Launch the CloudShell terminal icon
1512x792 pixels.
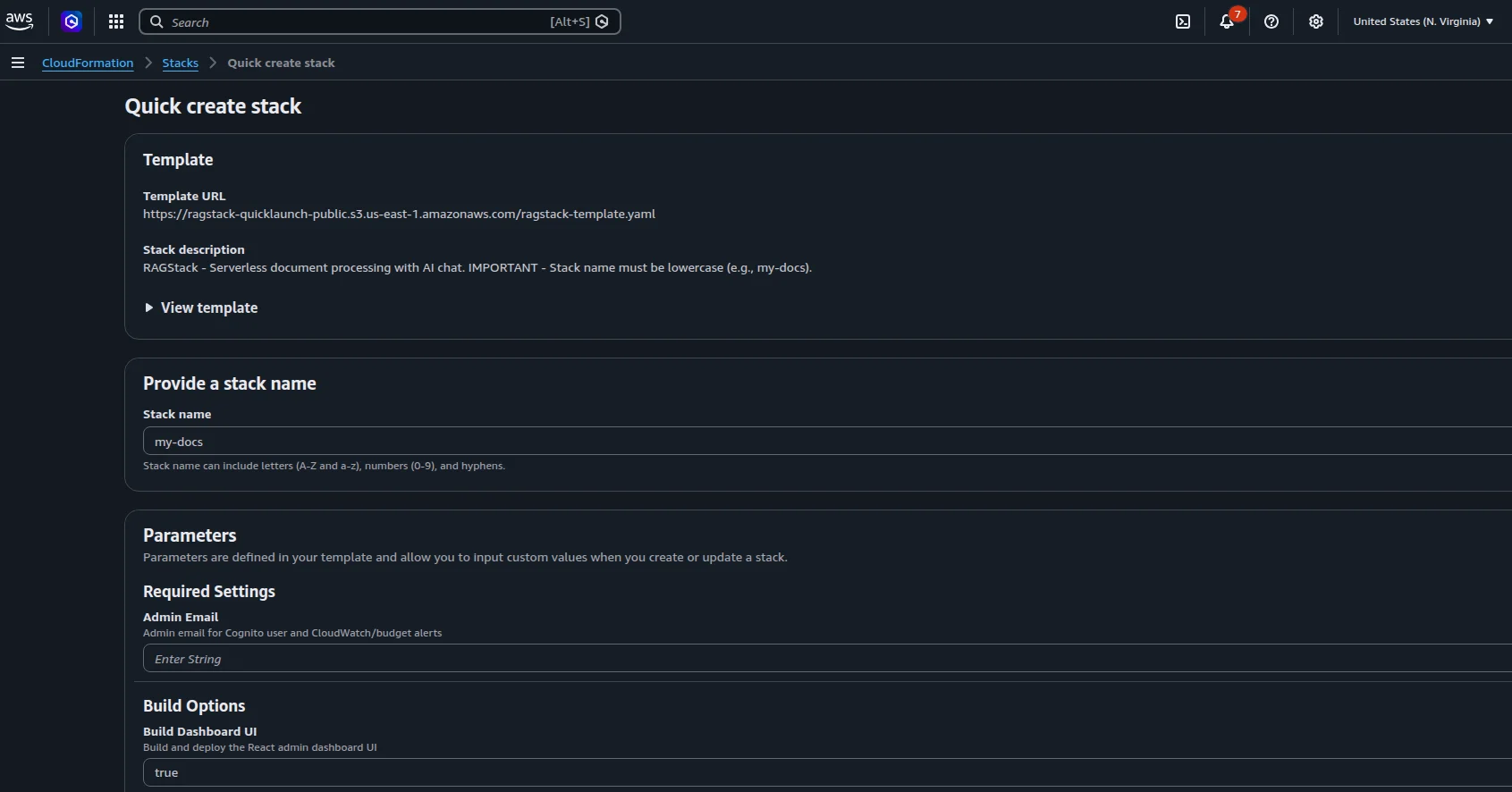[x=1183, y=21]
